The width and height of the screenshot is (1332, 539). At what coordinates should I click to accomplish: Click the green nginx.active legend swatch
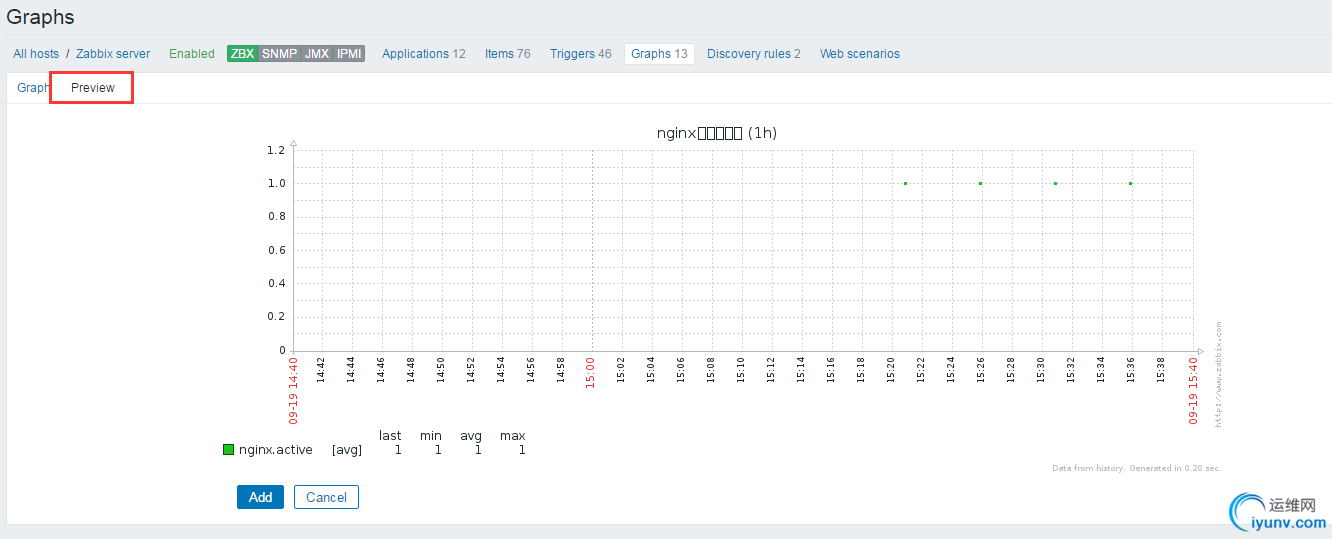(x=228, y=450)
